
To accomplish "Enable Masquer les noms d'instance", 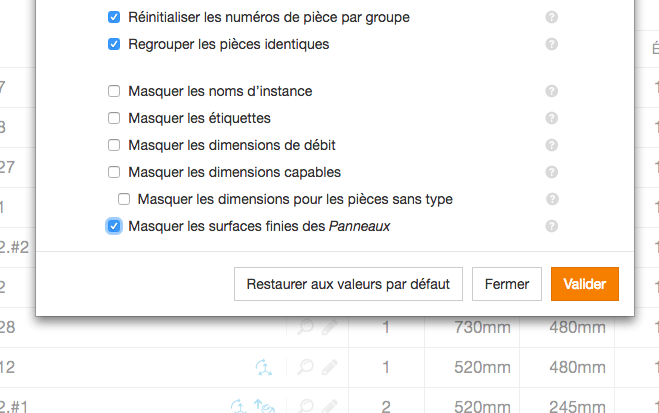I will [x=114, y=91].
